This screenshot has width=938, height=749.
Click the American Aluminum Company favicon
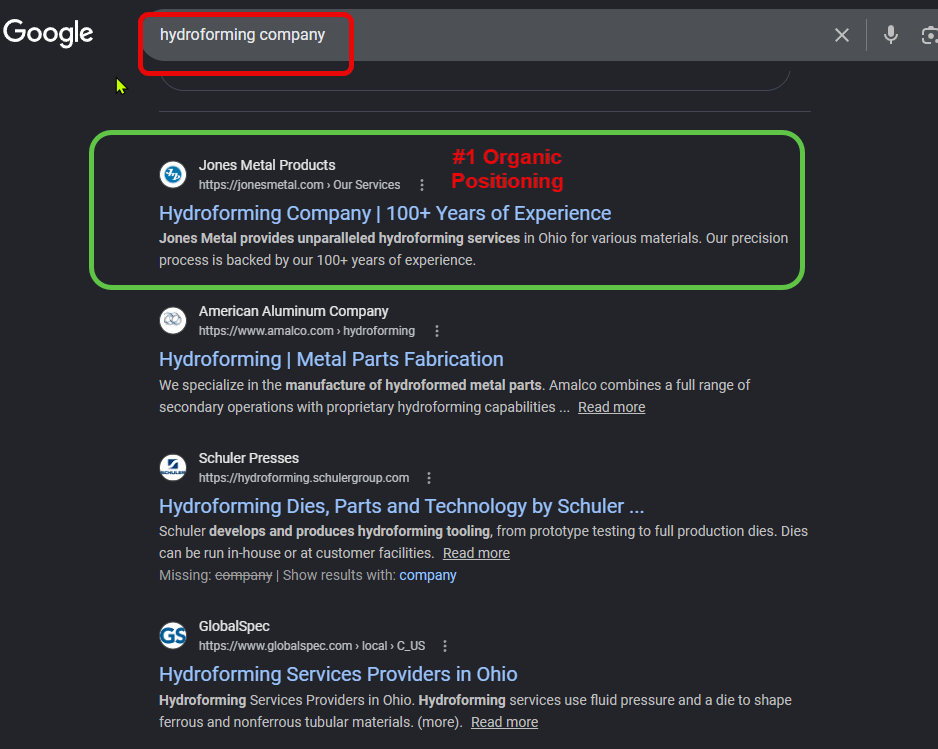[173, 320]
